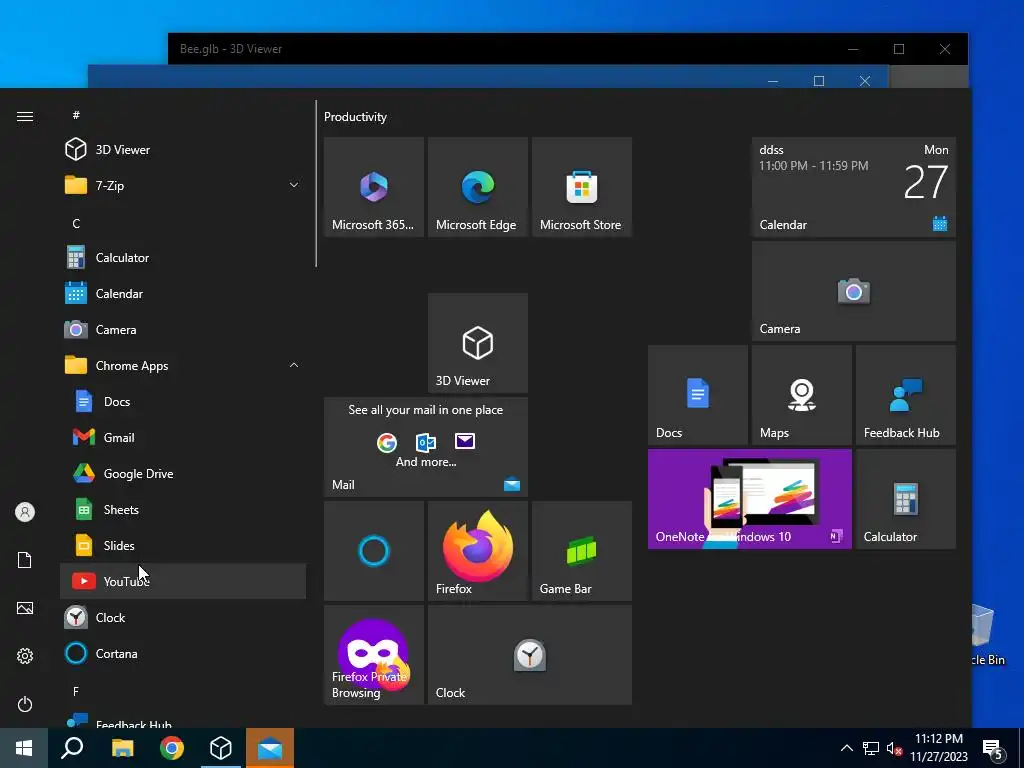
Task: Open taskbar Search magnifier
Action: click(x=72, y=748)
